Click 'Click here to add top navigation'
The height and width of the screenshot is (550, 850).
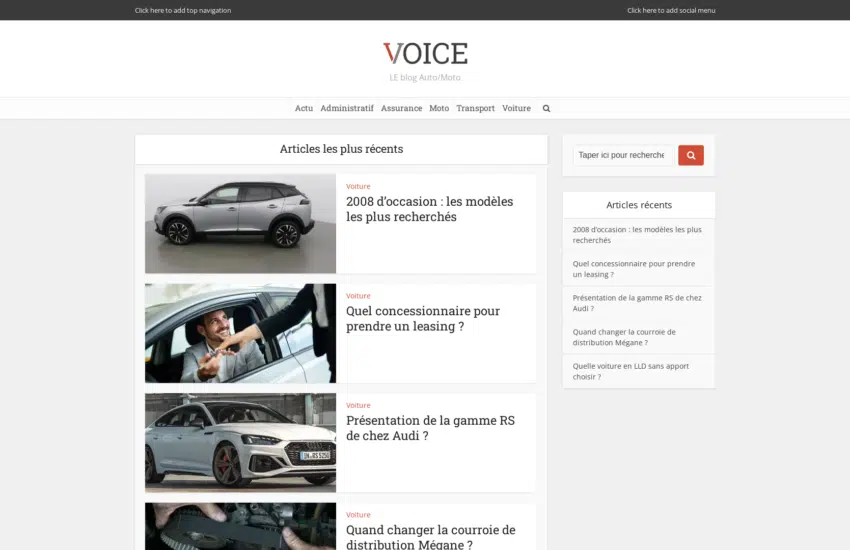pos(183,10)
